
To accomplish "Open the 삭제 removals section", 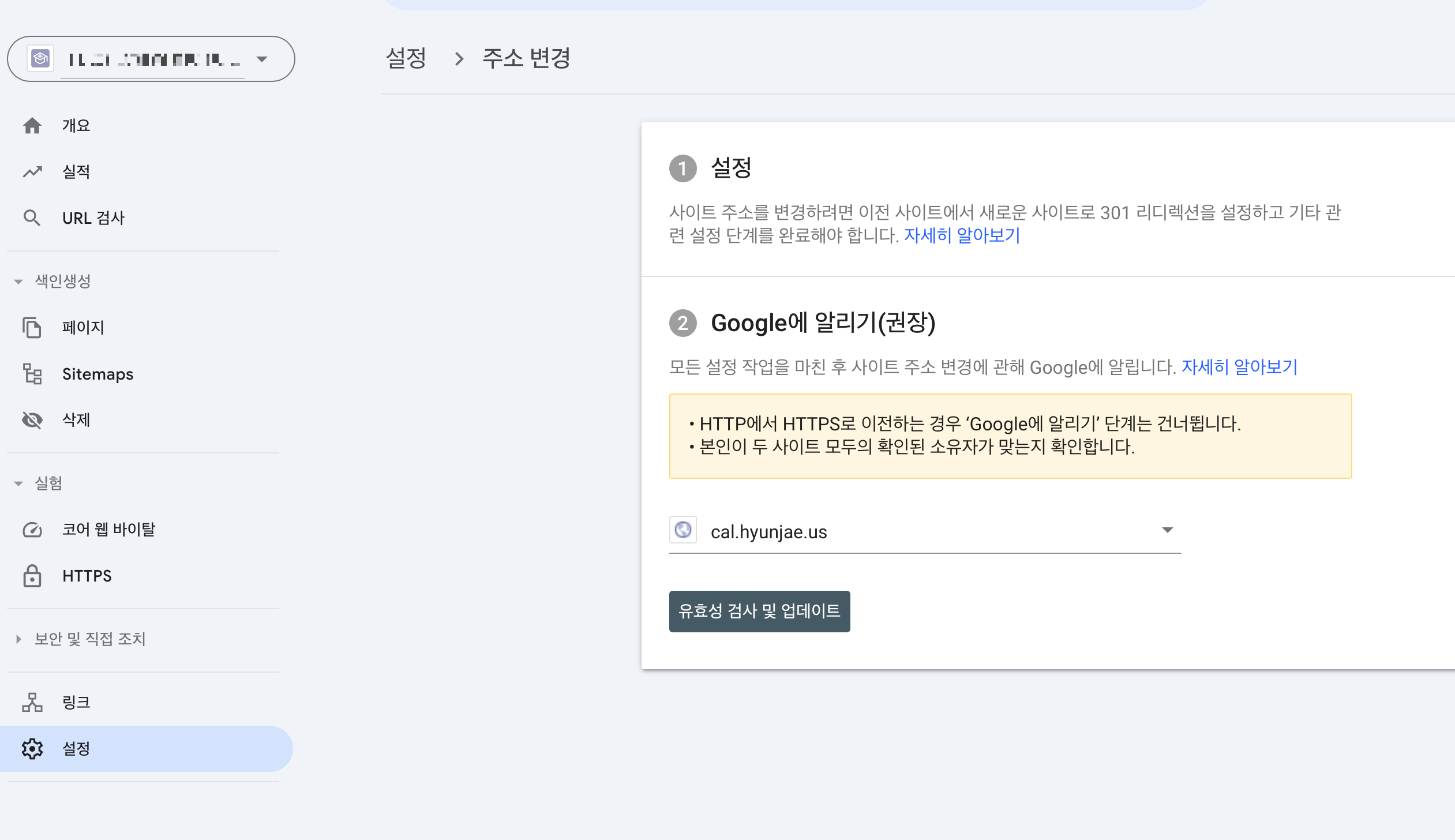I will [x=76, y=419].
